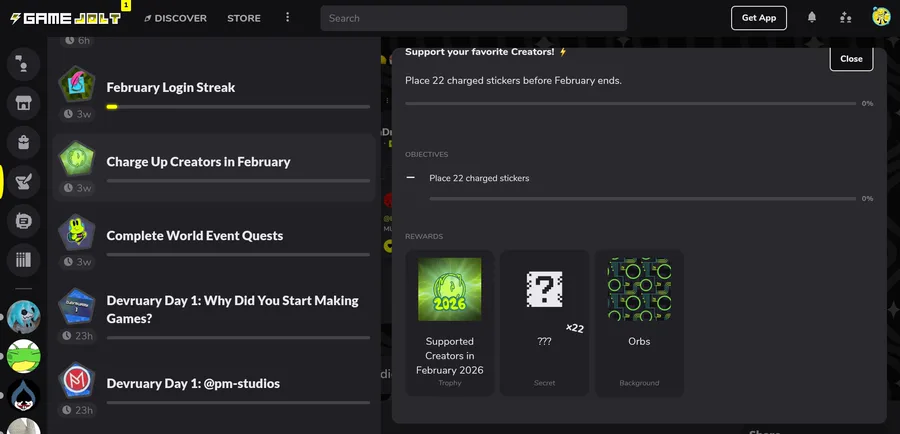Image resolution: width=900 pixels, height=434 pixels.
Task: Open the chat sidebar icon
Action: (x=23, y=64)
